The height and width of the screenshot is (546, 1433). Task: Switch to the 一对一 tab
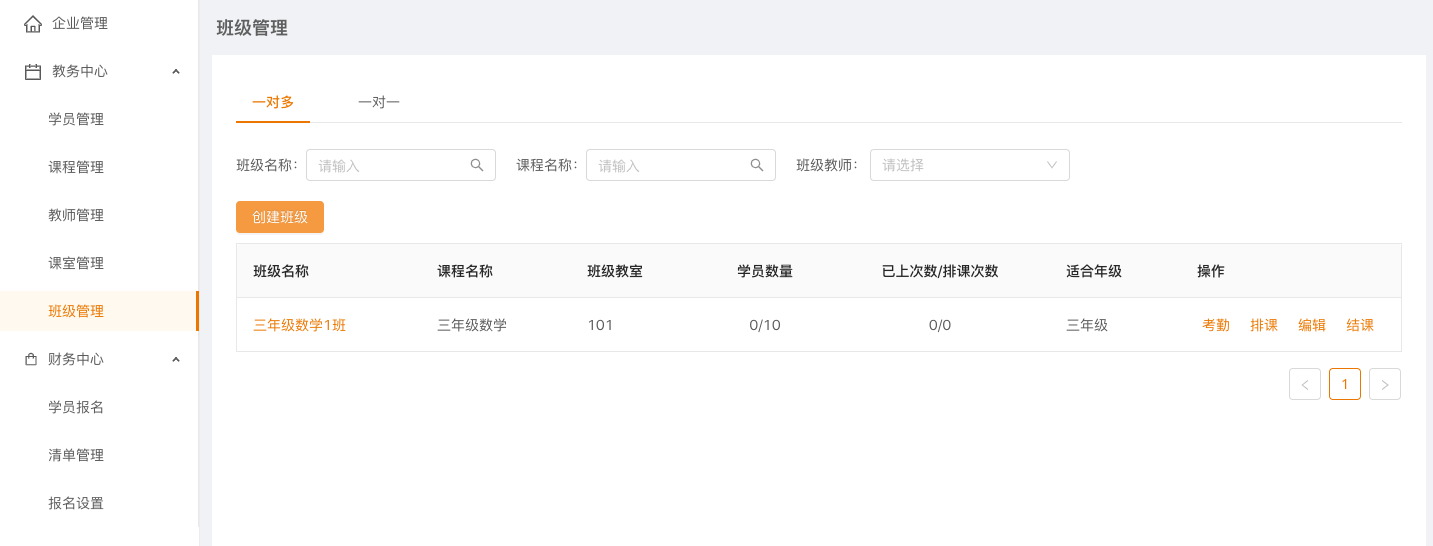pyautogui.click(x=379, y=102)
